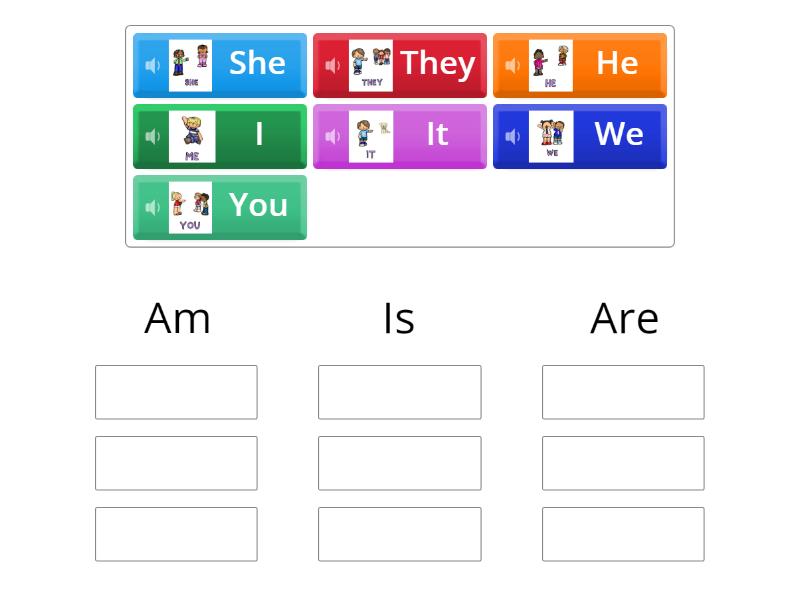Play pronunciation of the "They" card

coord(332,64)
